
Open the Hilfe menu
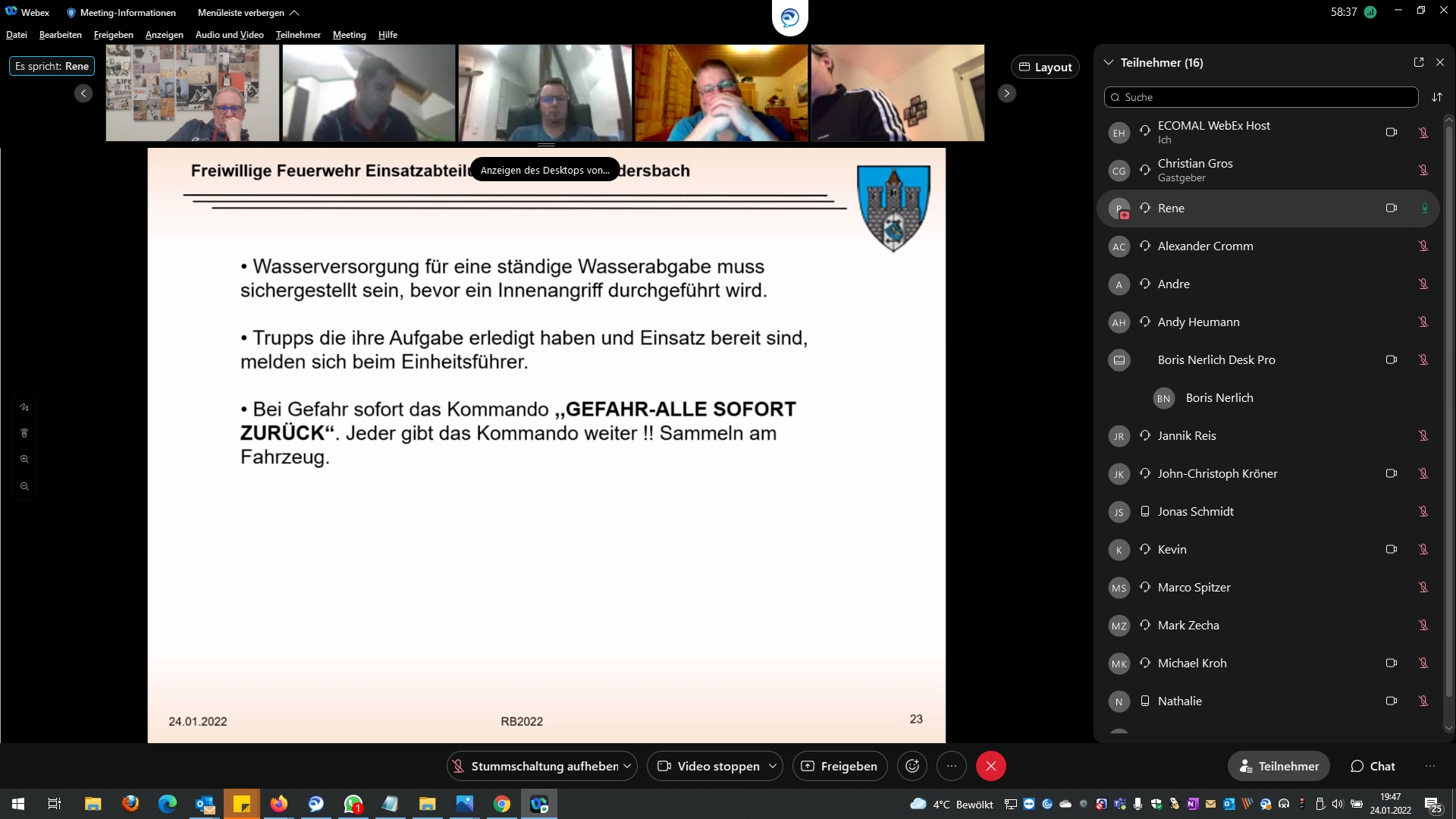(x=388, y=35)
